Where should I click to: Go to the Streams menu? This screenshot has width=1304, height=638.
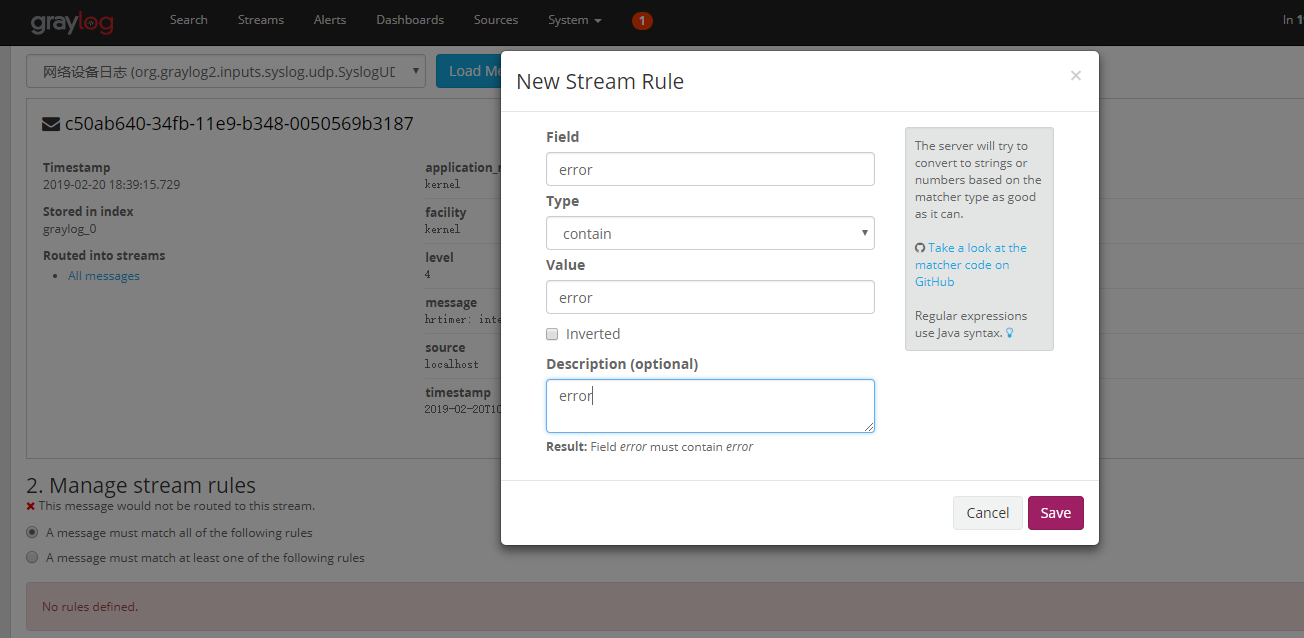click(260, 20)
